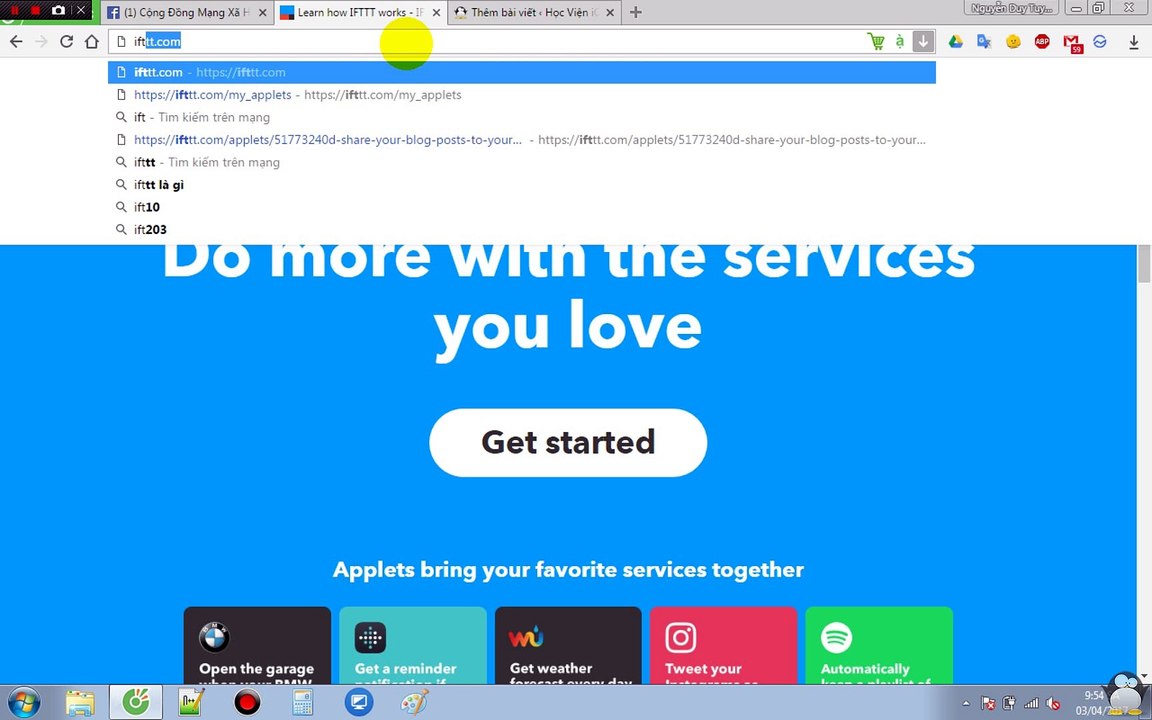The image size is (1152, 720).
Task: Open the browser home page
Action: [91, 42]
